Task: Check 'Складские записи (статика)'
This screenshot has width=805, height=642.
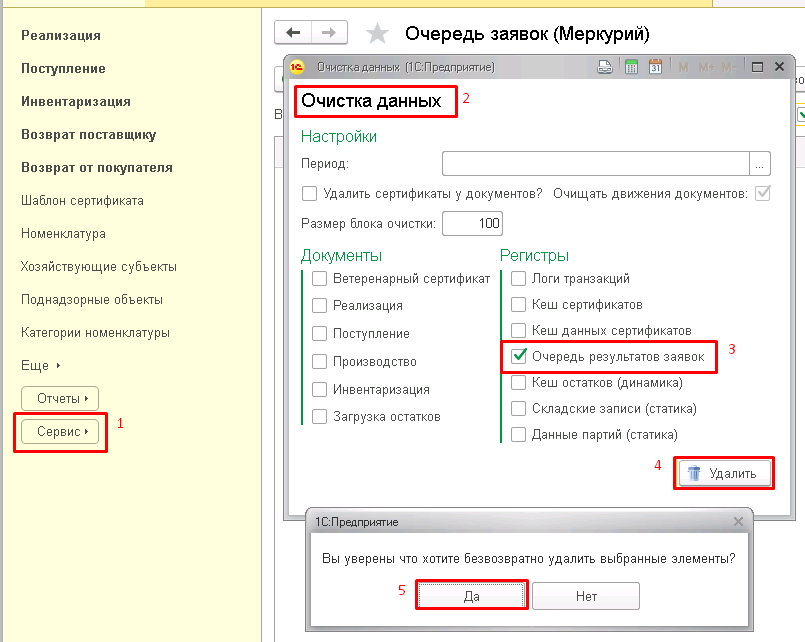Action: (519, 408)
